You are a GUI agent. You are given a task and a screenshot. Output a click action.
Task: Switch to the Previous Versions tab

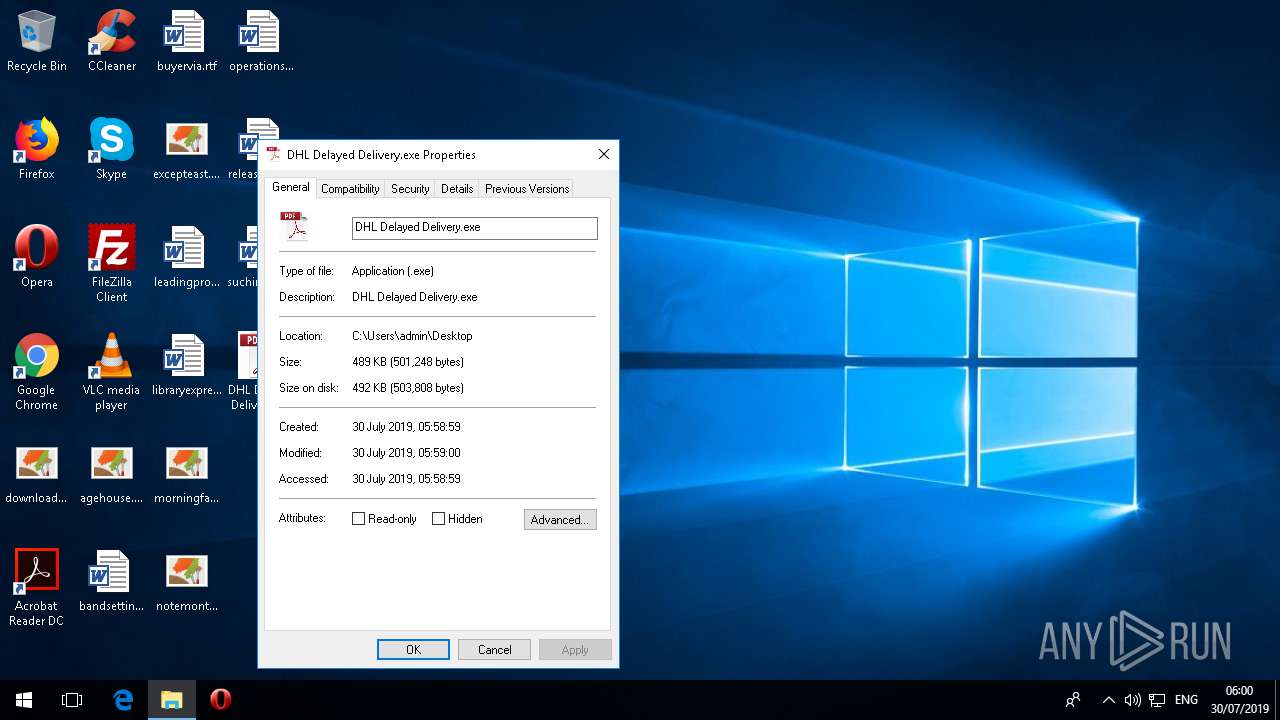pos(527,188)
